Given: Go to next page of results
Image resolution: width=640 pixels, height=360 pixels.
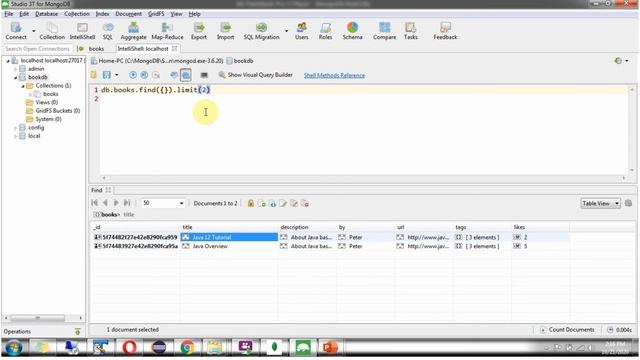Looking at the screenshot, I should (x=116, y=203).
